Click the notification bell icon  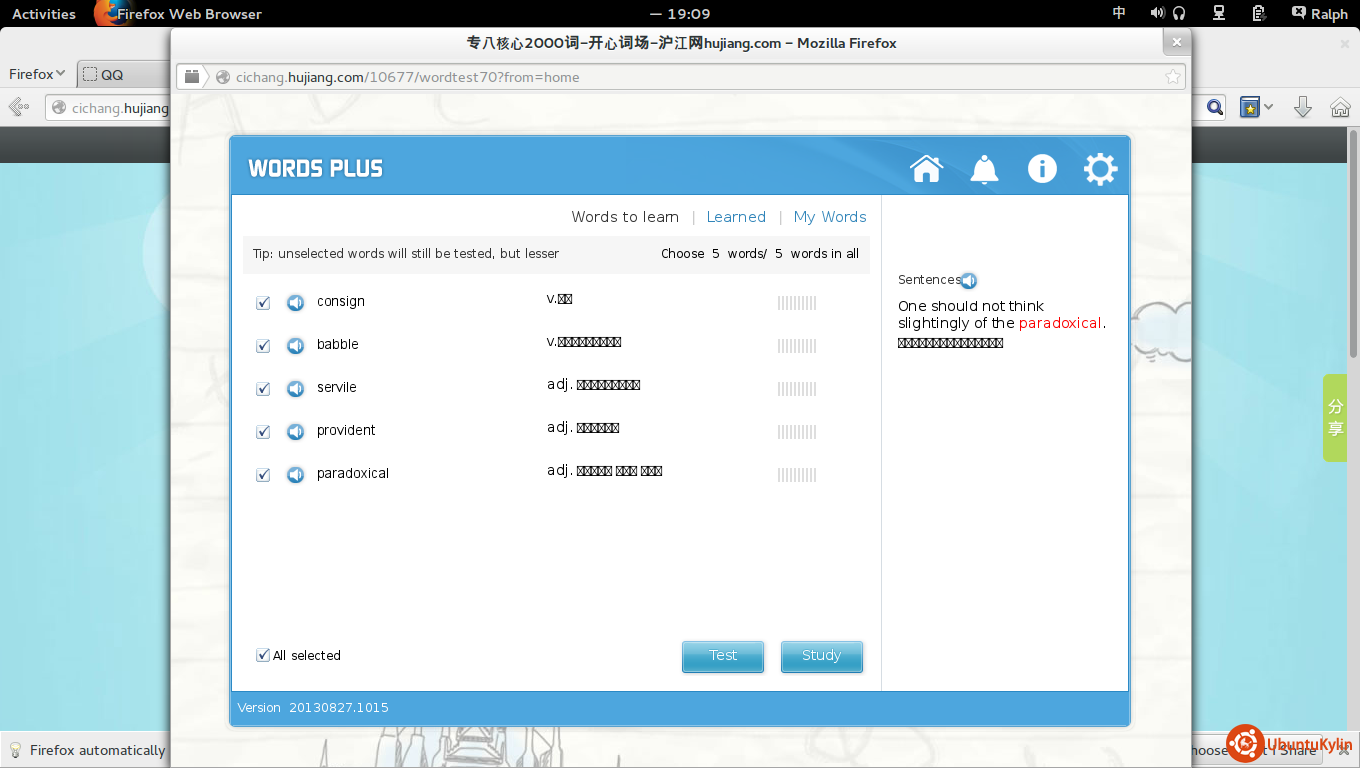coord(984,169)
